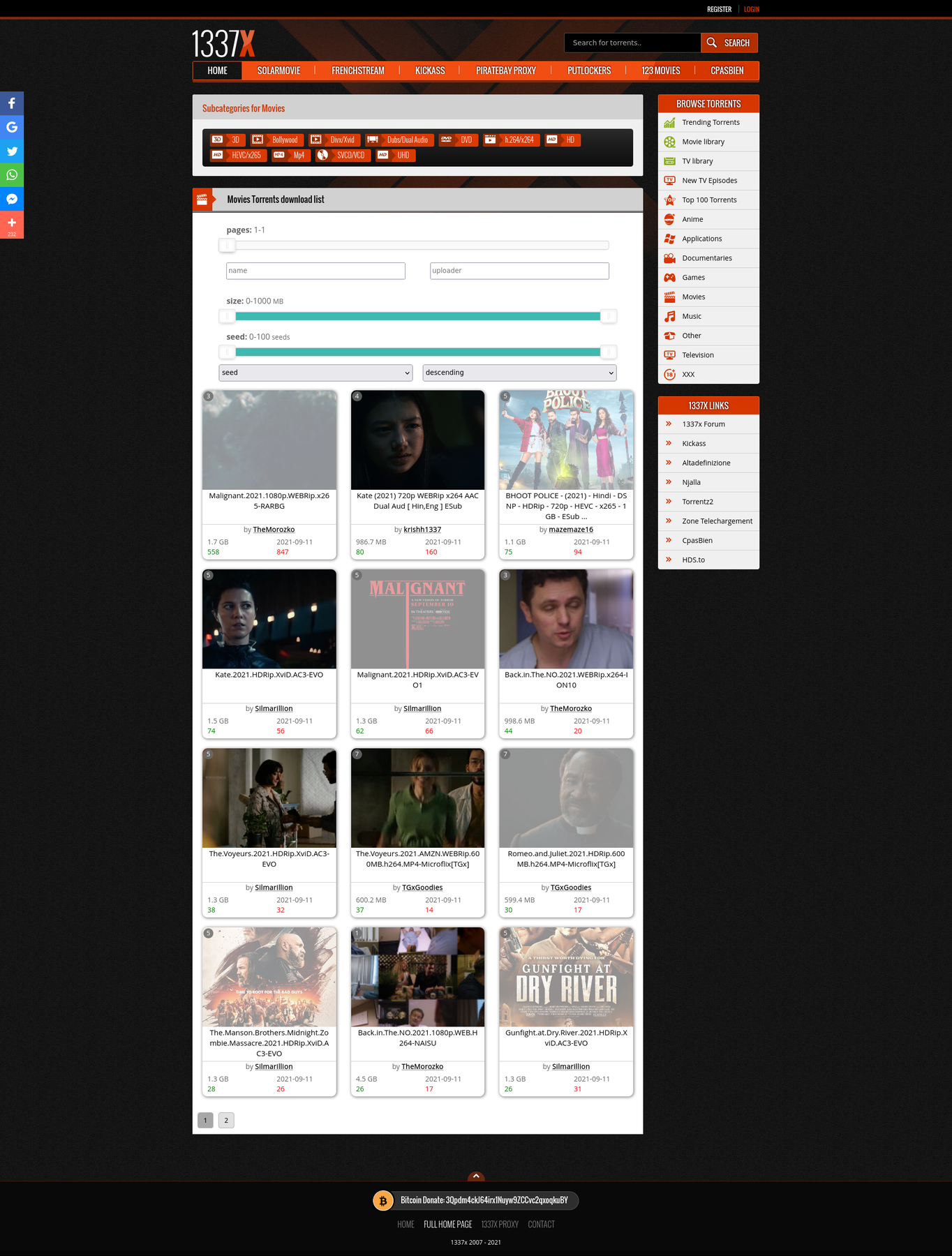
Task: Open CPASBIEN nav item
Action: tap(727, 70)
